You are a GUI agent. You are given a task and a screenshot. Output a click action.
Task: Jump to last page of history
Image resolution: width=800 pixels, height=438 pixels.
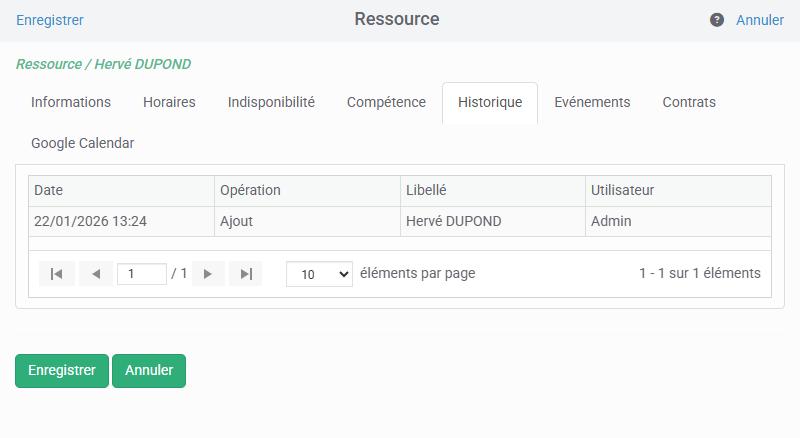tap(246, 274)
